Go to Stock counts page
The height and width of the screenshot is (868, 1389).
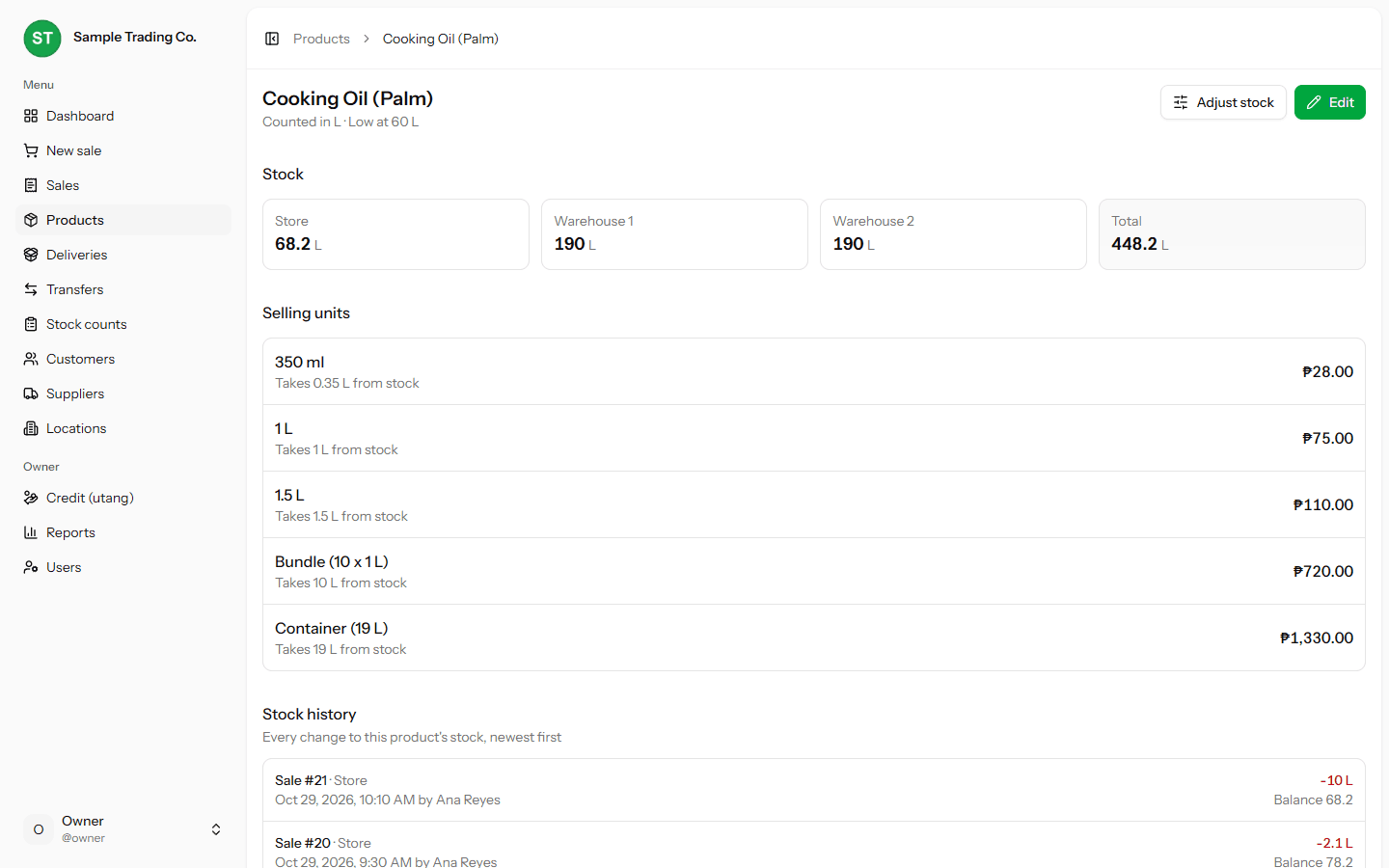[123, 324]
